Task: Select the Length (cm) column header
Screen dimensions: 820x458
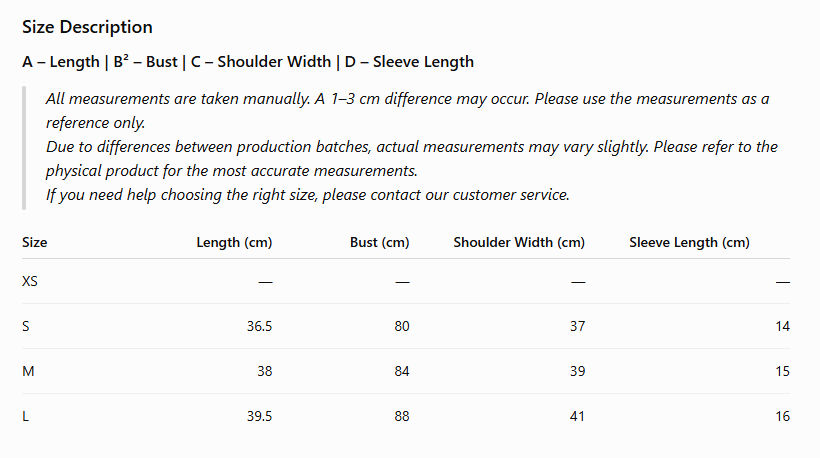Action: point(234,243)
